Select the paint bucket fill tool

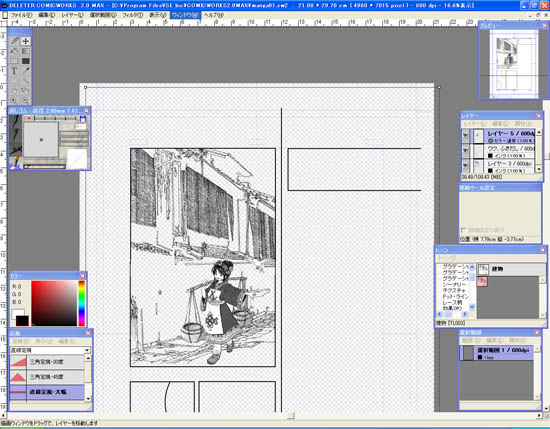[x=14, y=51]
